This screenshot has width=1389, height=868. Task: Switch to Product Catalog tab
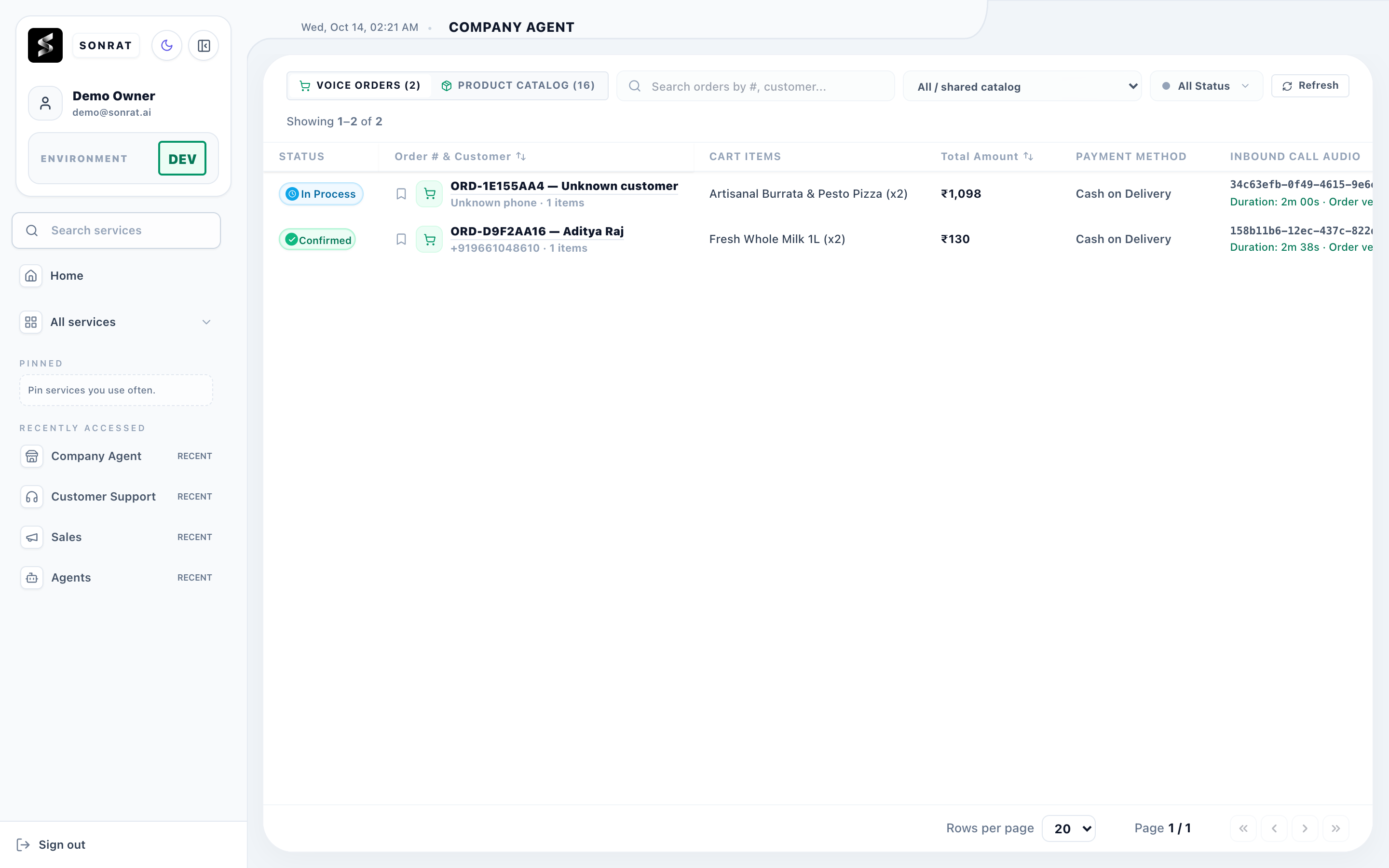[x=518, y=85]
